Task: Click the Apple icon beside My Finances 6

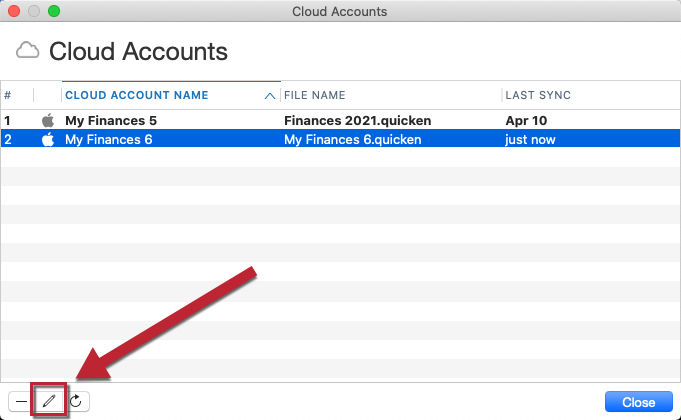Action: coord(48,139)
